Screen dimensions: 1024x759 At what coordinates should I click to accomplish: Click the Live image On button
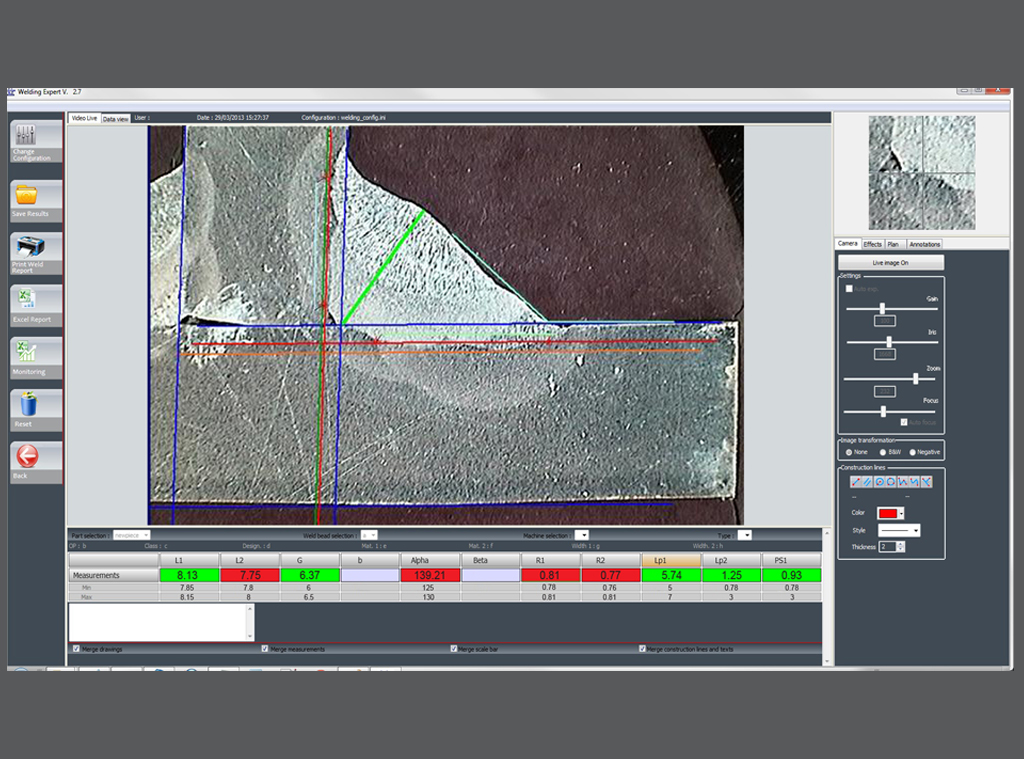pyautogui.click(x=890, y=262)
